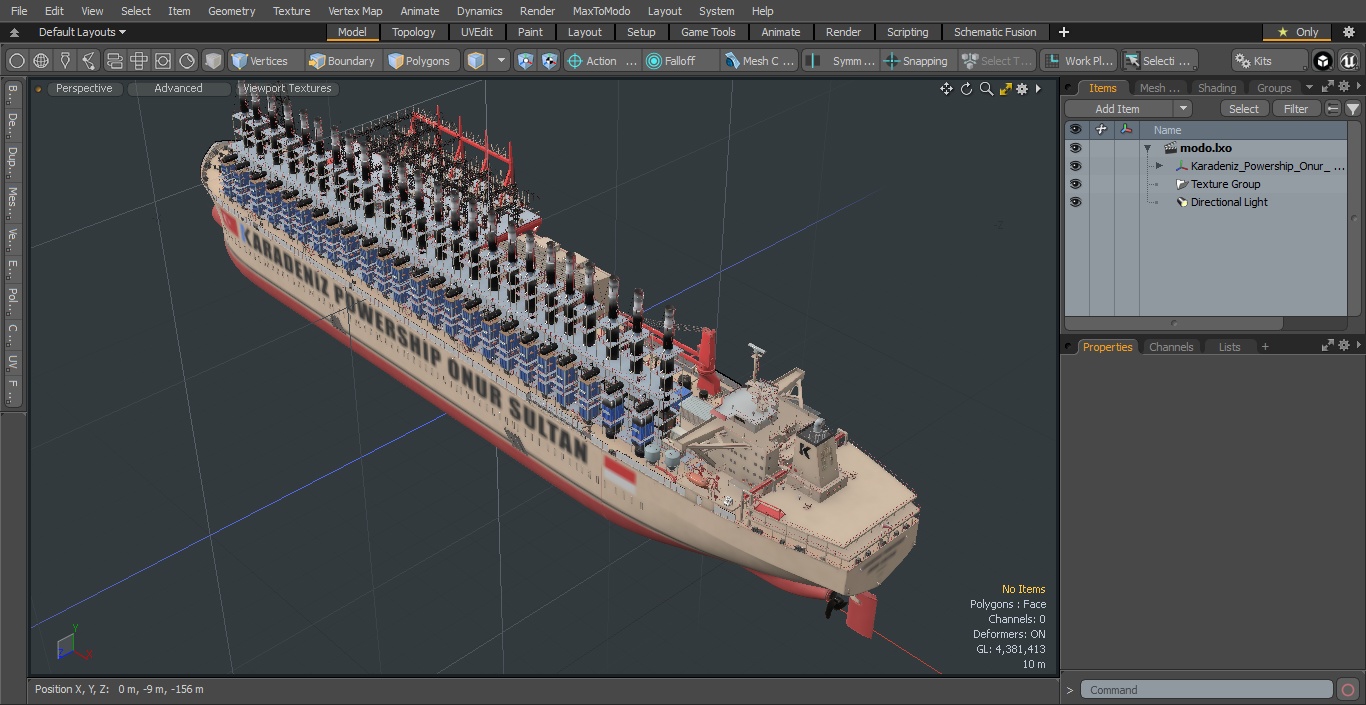Click the Kits button
Screen dimensions: 1366x705
tap(1269, 61)
